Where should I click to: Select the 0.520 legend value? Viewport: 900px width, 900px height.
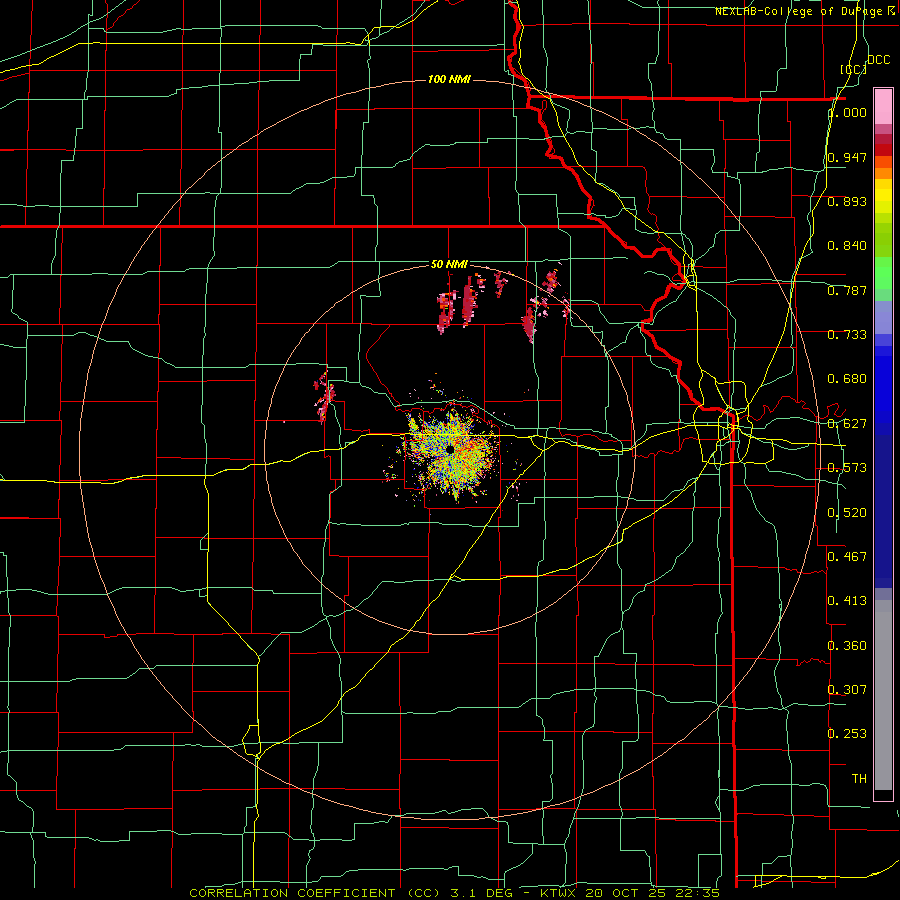[847, 513]
